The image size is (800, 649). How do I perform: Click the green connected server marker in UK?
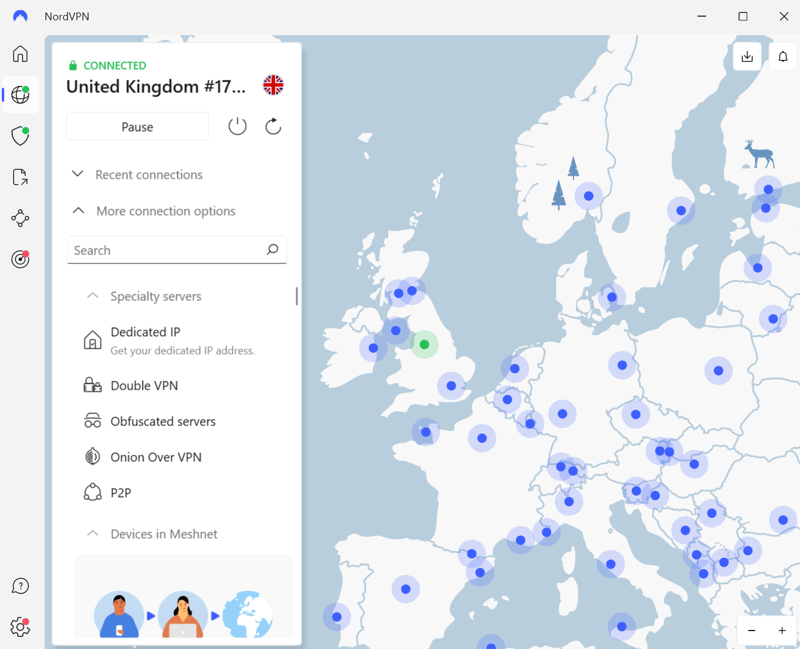424,344
